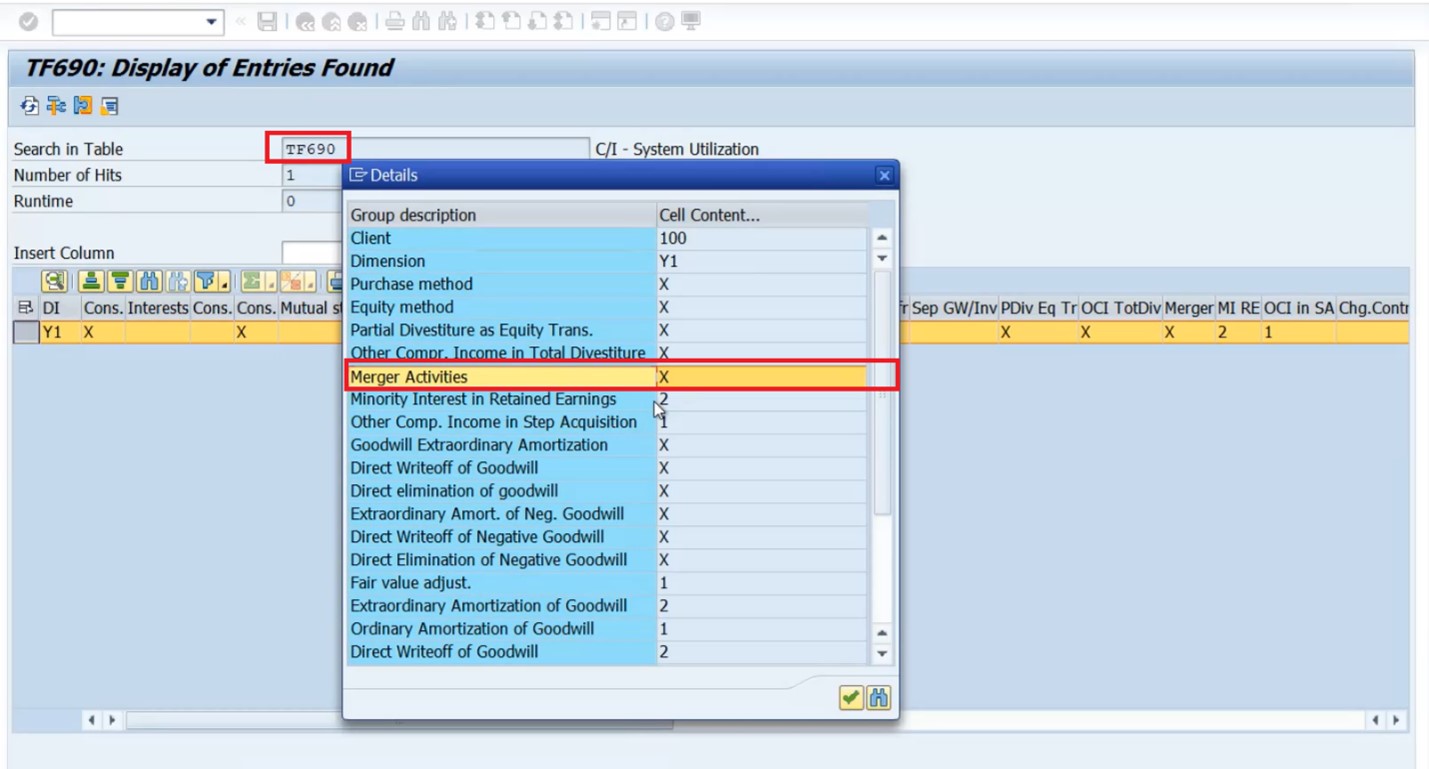Click down arrow at bottom of Details scrollbar
This screenshot has width=1429, height=769.
point(882,654)
